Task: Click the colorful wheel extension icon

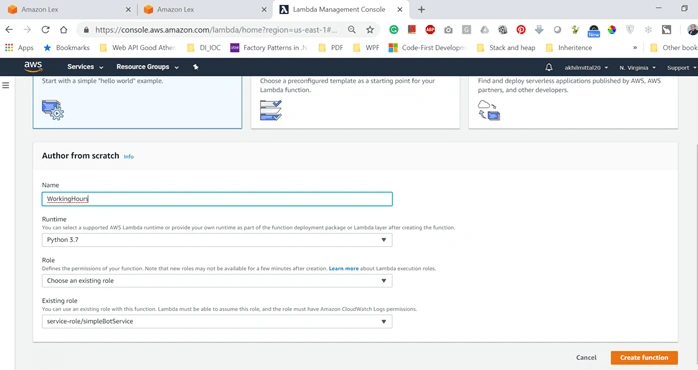Action: [x=612, y=30]
